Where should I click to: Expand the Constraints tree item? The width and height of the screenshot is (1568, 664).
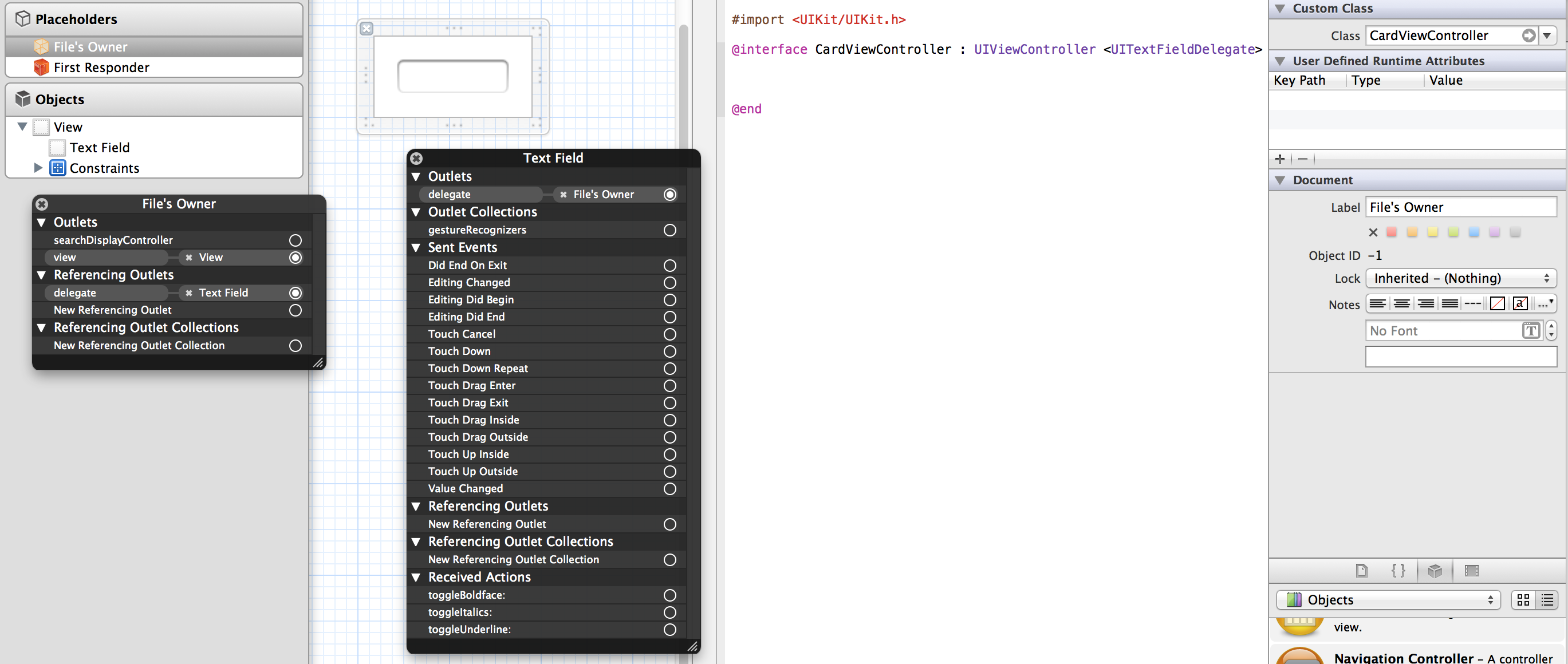pos(38,168)
